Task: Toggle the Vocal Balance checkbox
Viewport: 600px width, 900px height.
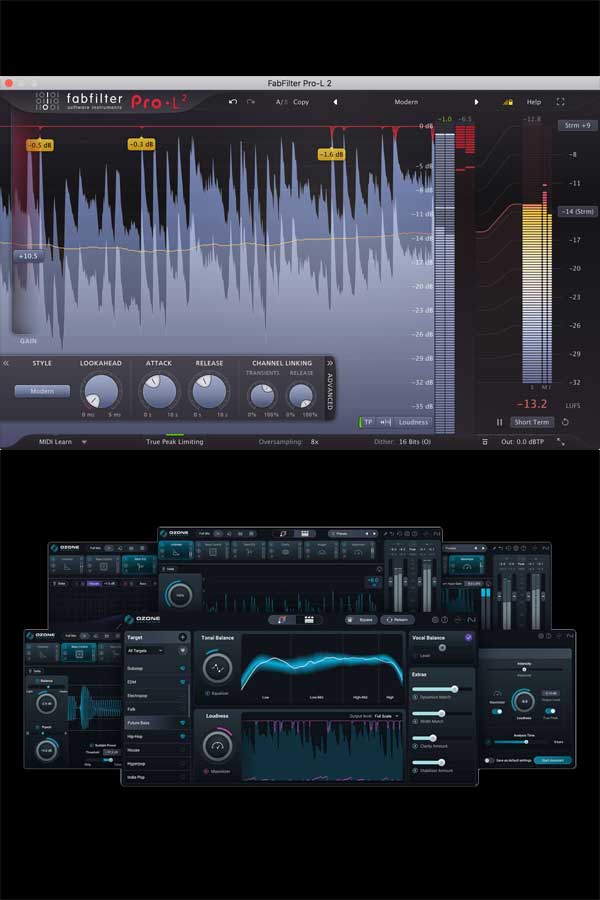Action: click(469, 637)
